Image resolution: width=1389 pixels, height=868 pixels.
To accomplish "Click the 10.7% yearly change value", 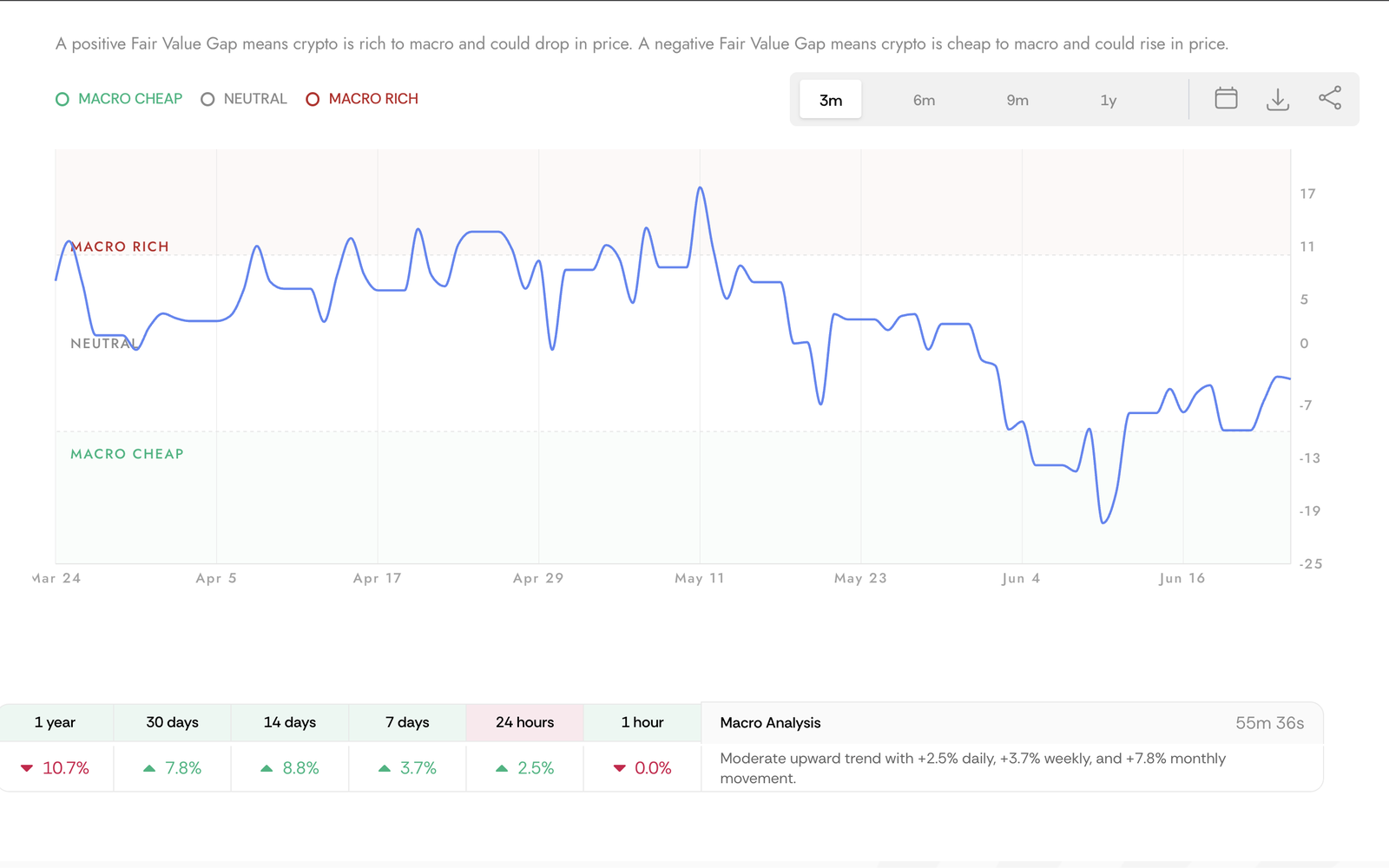I will pyautogui.click(x=66, y=768).
